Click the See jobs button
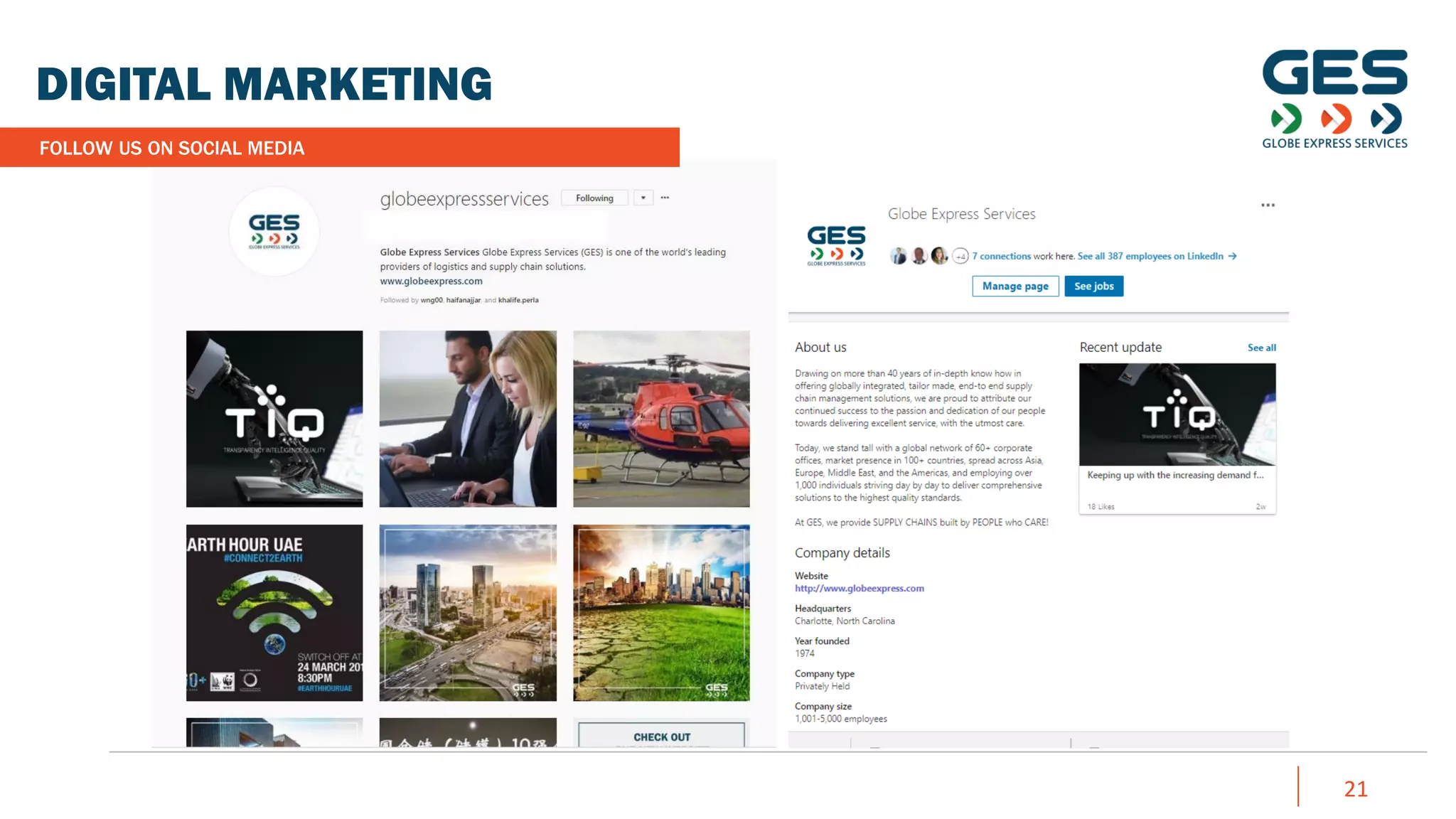Image resolution: width=1456 pixels, height=819 pixels. click(1094, 287)
